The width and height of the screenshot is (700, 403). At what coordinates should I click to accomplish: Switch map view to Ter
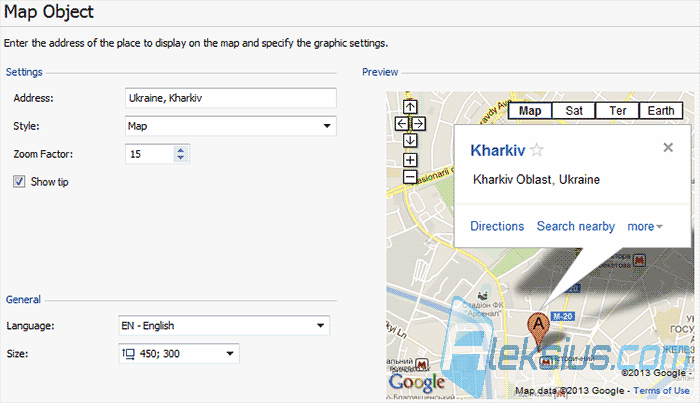point(617,111)
